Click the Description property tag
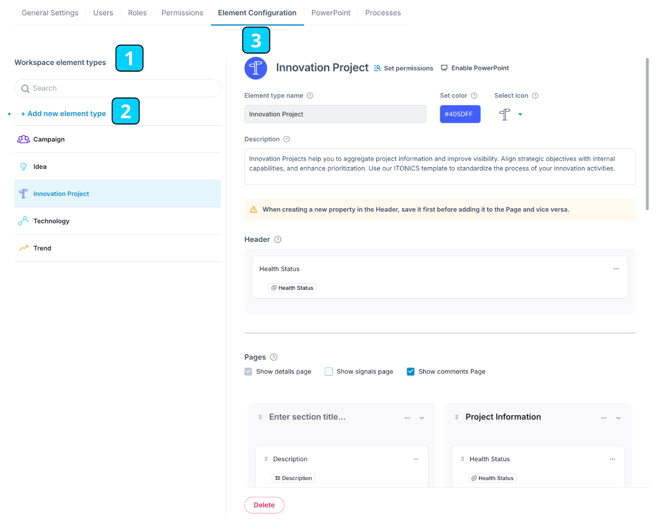 tap(294, 478)
